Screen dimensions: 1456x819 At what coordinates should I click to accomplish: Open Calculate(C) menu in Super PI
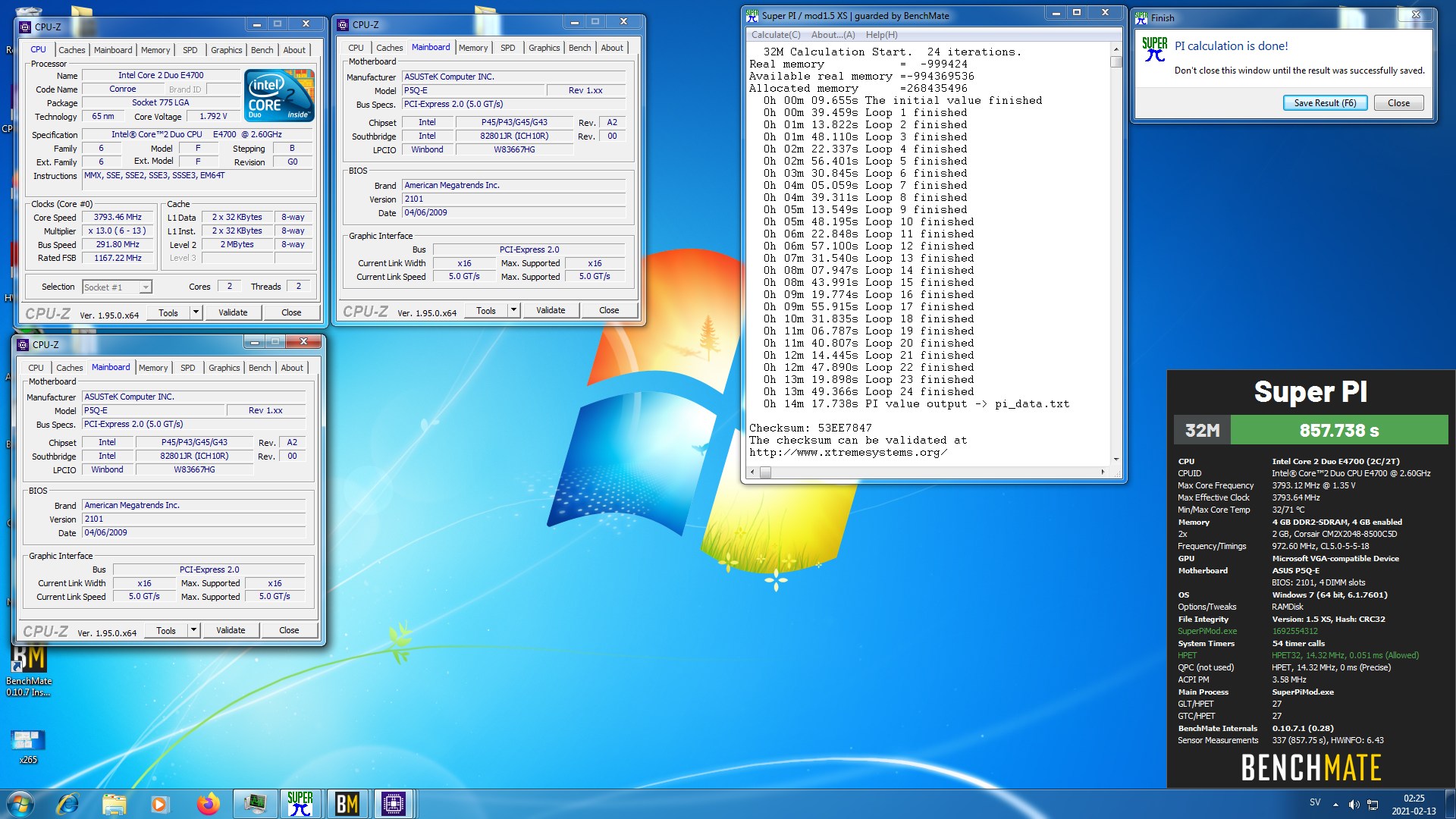(x=776, y=35)
